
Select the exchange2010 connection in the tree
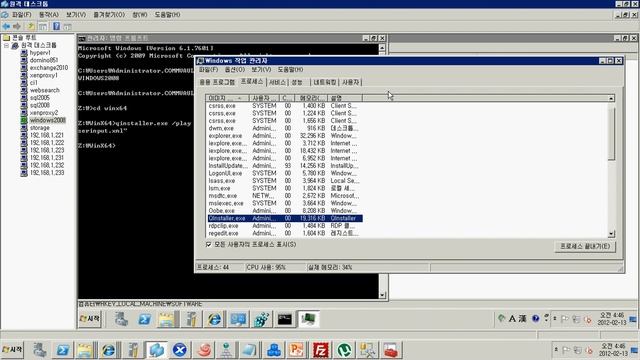pos(49,68)
